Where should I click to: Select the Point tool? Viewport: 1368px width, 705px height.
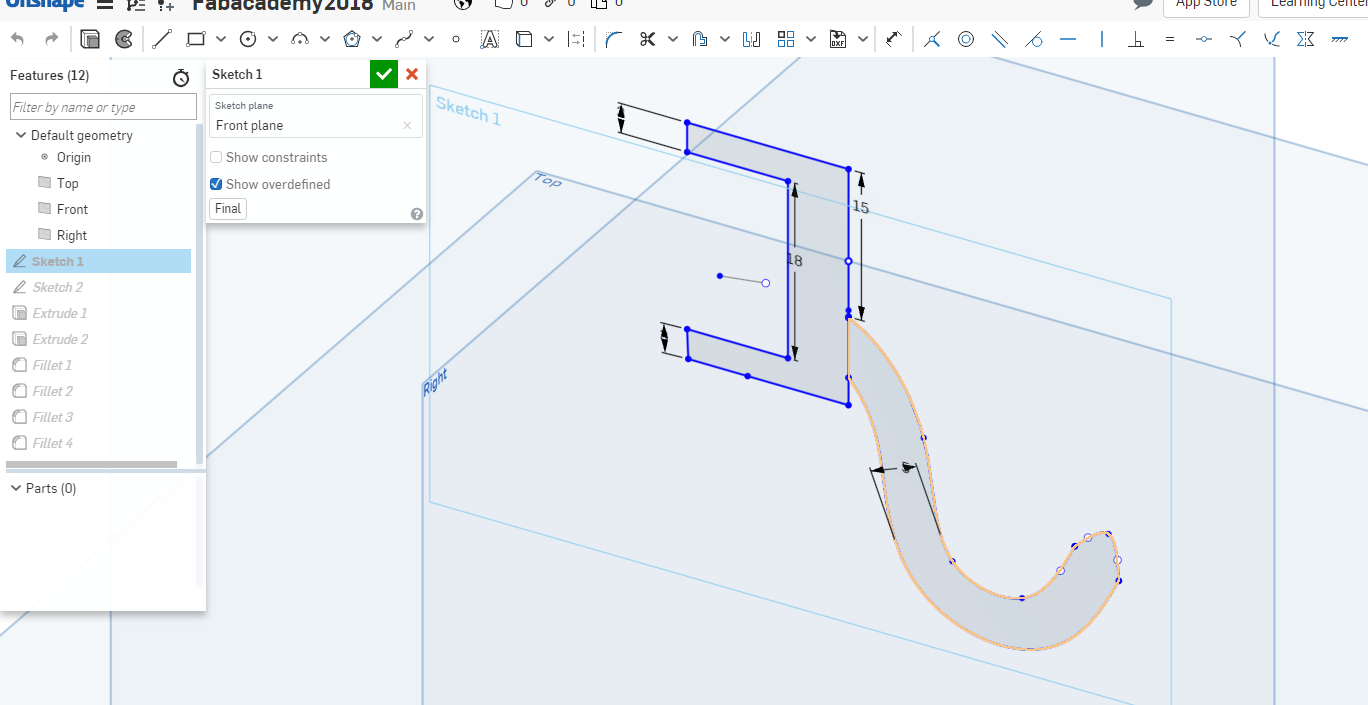click(456, 40)
